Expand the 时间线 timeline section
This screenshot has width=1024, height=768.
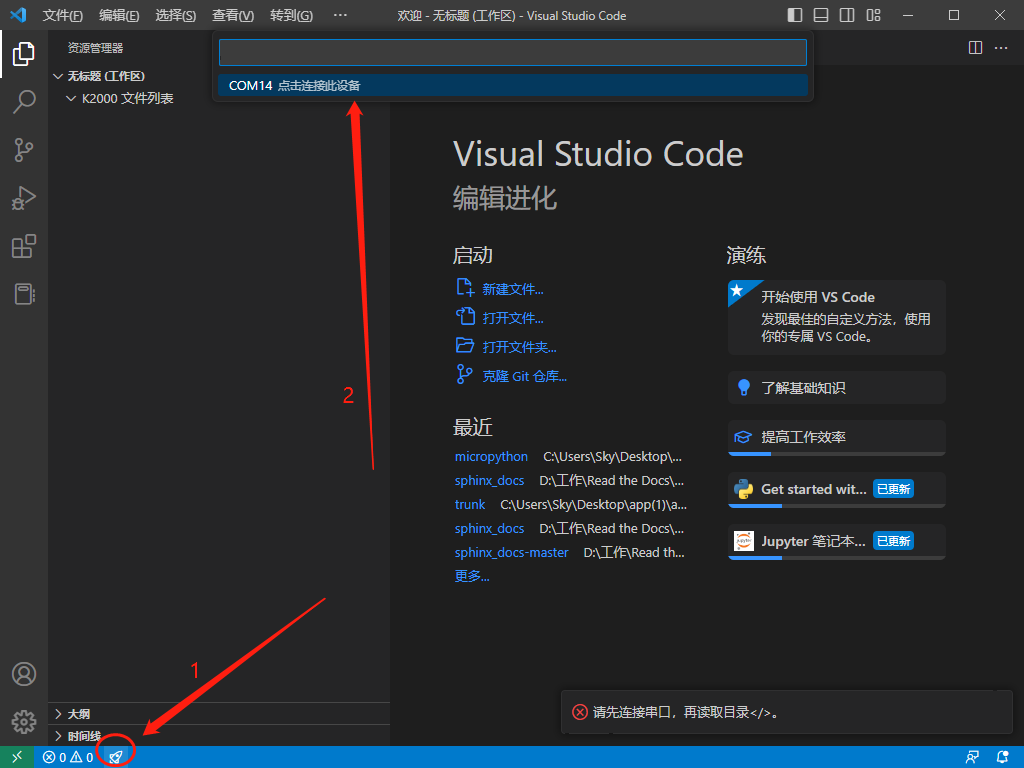pos(219,736)
